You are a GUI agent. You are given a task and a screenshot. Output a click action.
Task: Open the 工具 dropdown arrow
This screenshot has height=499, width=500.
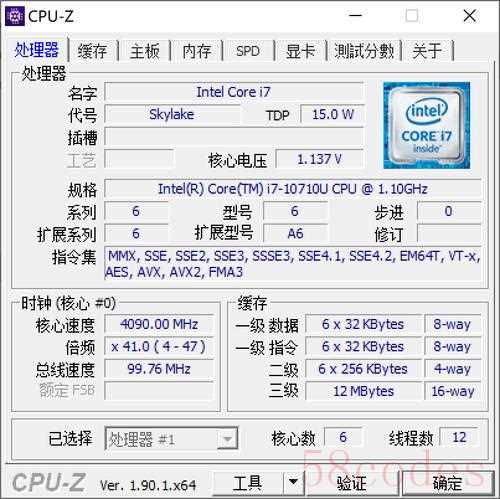[x=293, y=482]
